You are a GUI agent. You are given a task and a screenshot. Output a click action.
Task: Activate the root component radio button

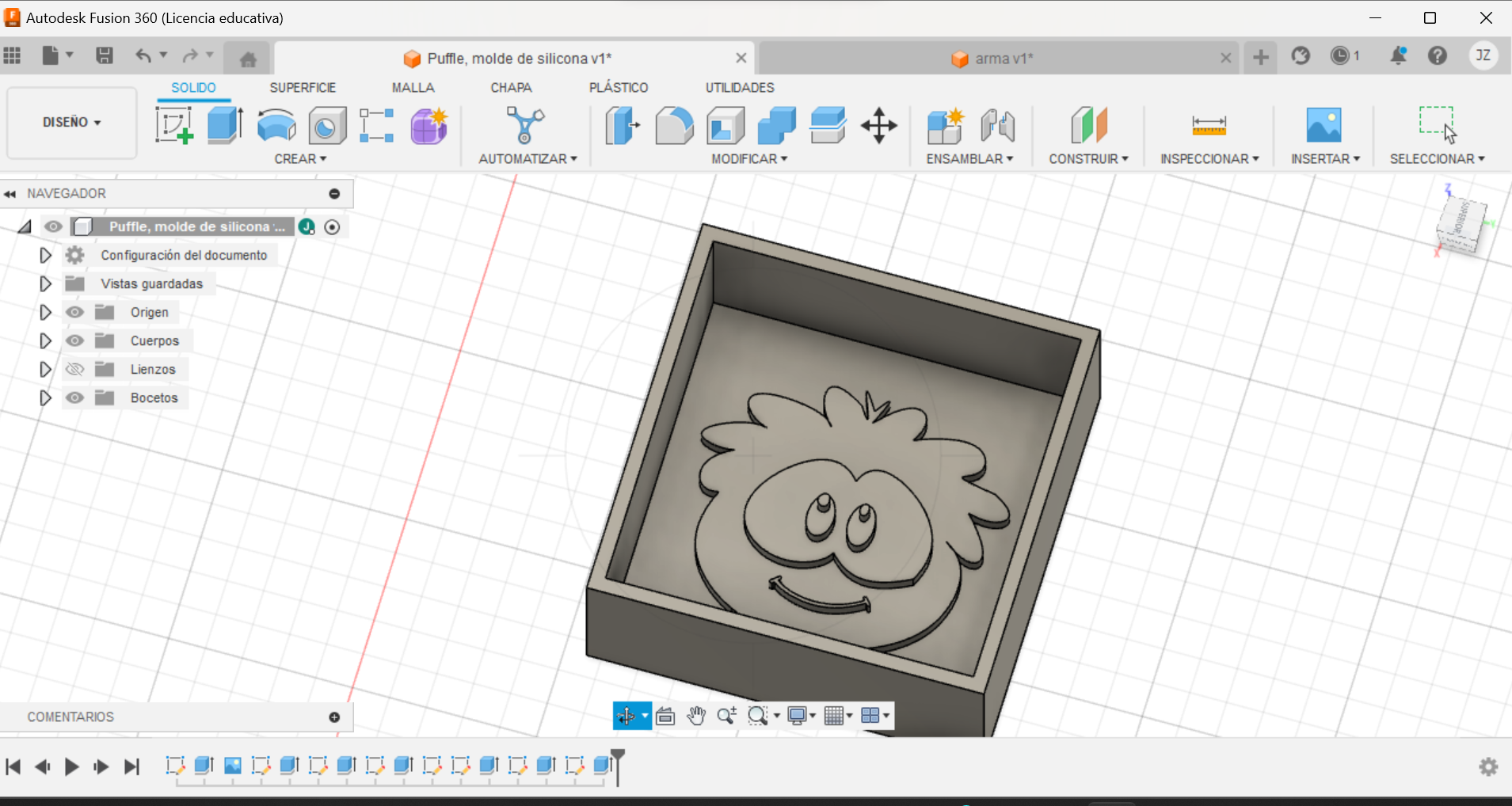tap(333, 227)
